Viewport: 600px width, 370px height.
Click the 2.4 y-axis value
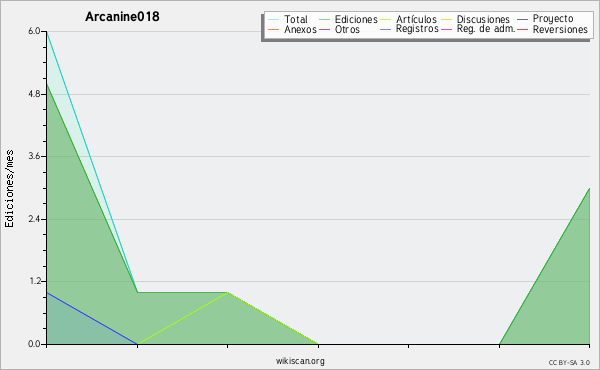tap(34, 219)
